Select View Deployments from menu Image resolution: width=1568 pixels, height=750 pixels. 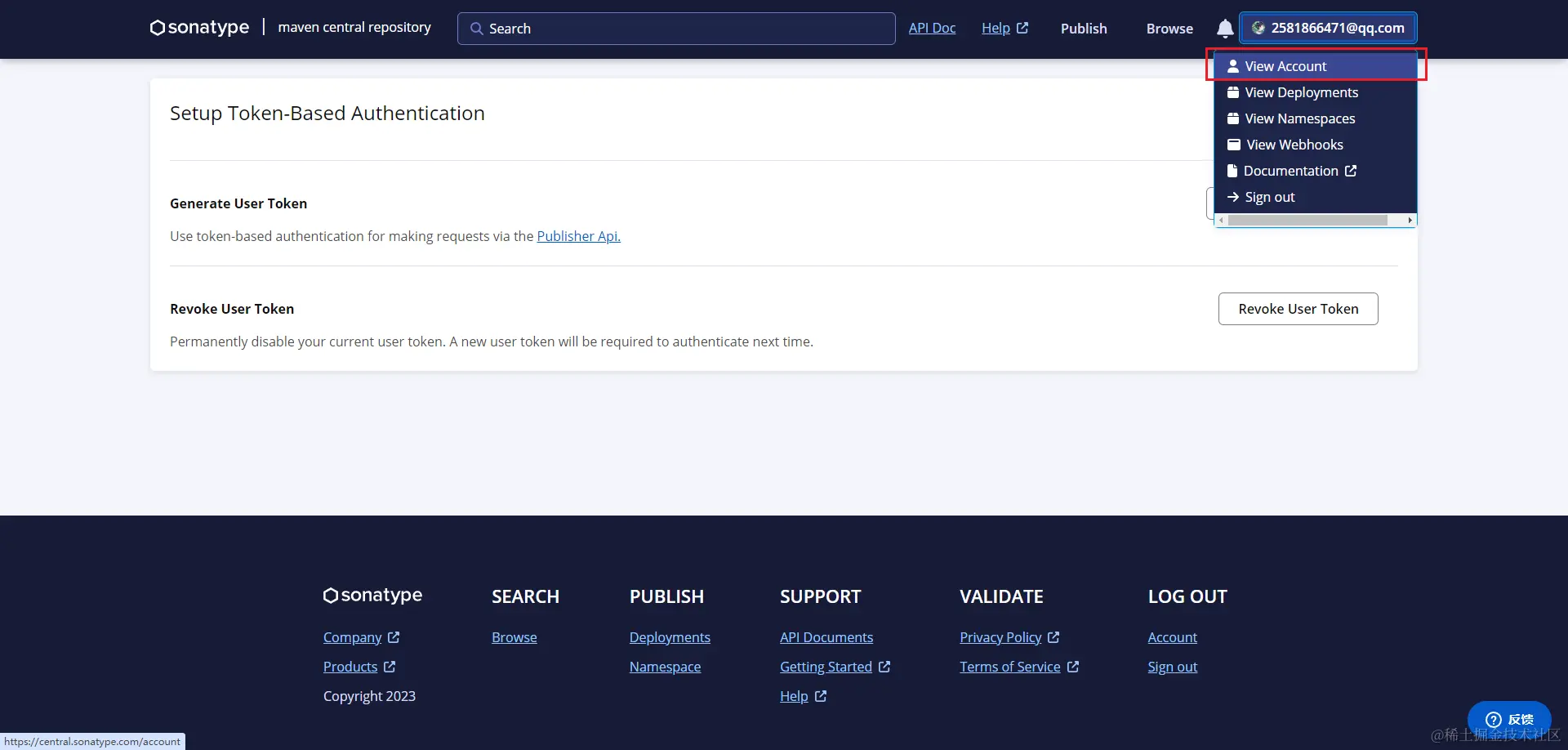[x=1315, y=92]
